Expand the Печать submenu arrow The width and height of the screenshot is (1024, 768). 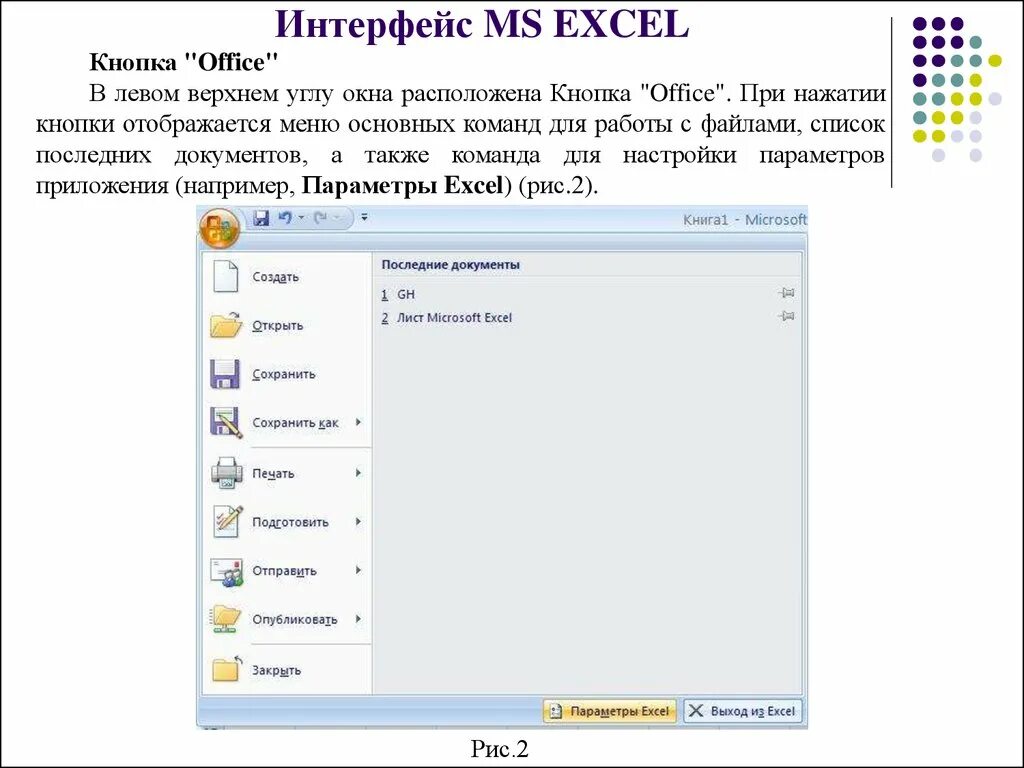pos(359,473)
